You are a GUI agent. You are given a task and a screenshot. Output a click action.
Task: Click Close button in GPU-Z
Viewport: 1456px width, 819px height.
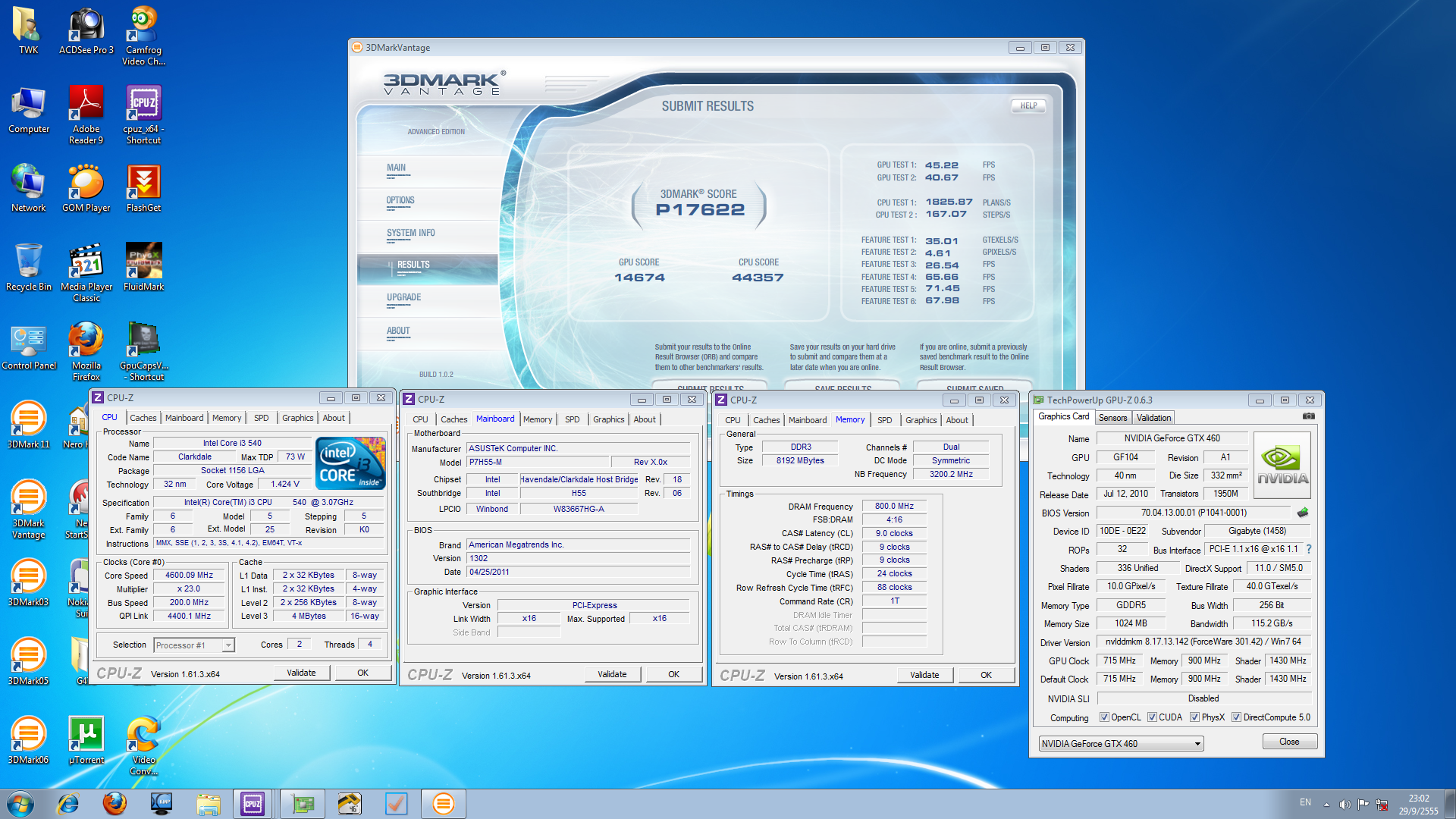tap(1289, 742)
